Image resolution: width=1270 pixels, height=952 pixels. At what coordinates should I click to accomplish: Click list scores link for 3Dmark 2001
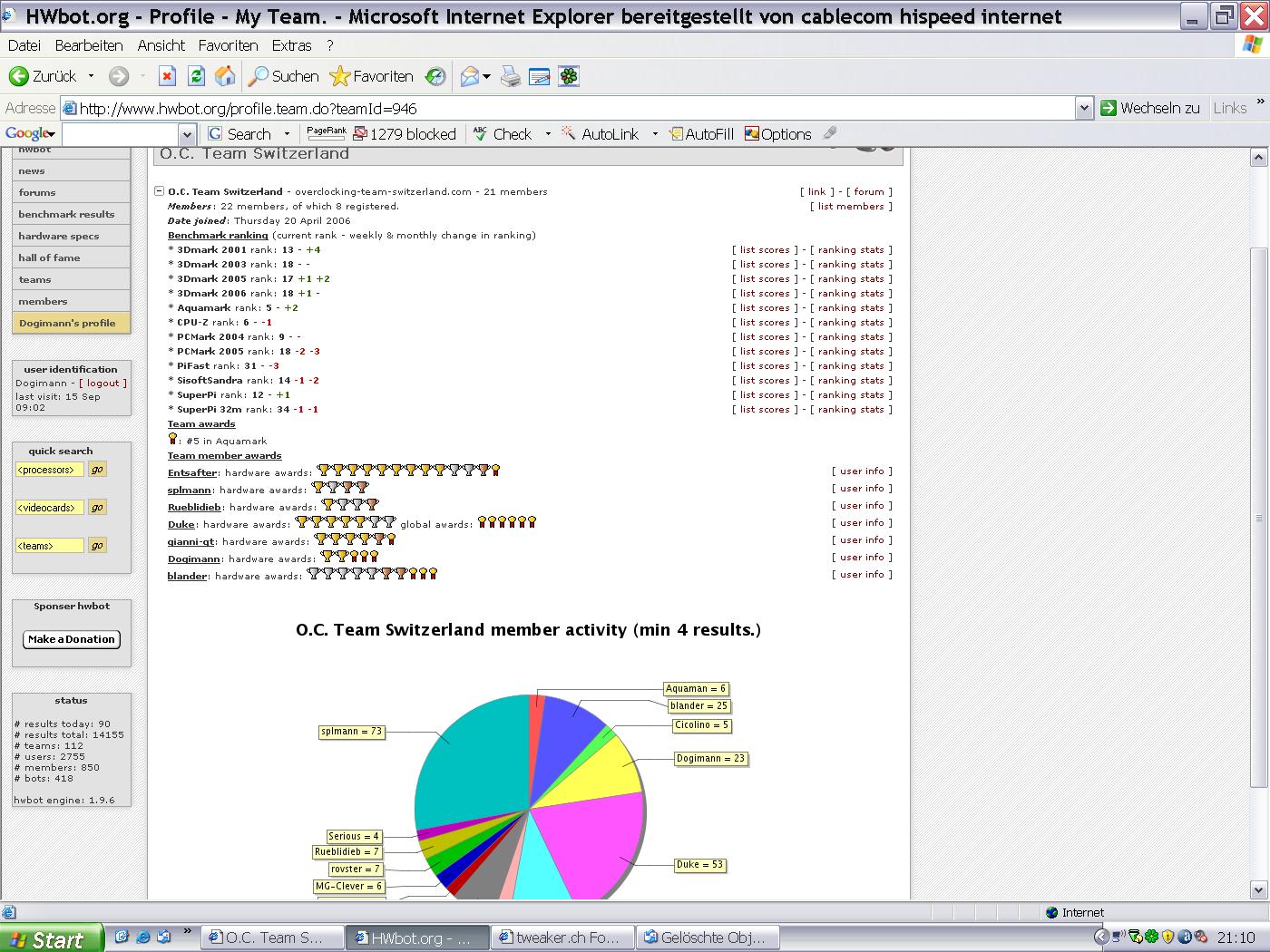(768, 250)
